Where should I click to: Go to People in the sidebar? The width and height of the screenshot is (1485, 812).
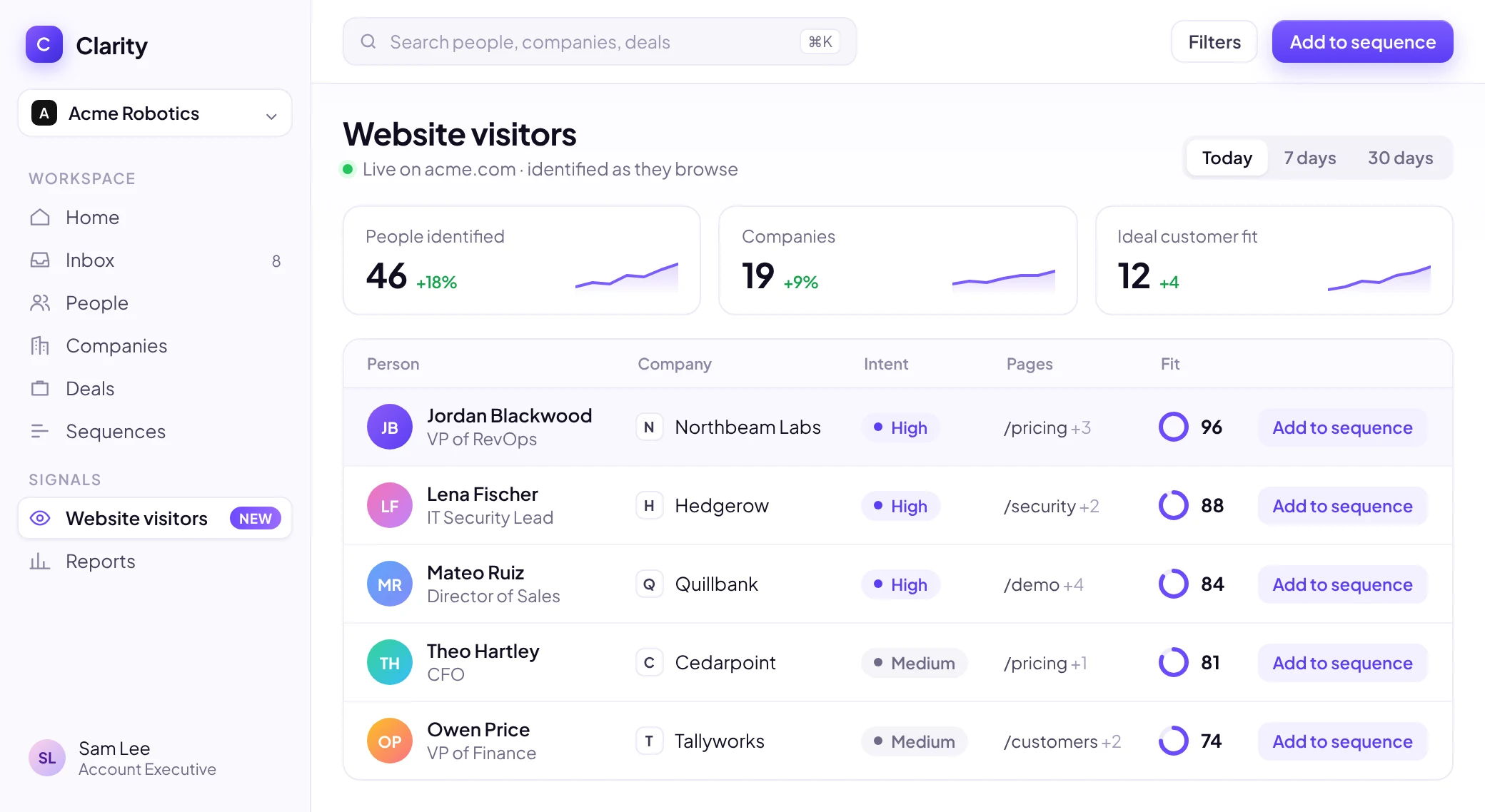coord(155,303)
